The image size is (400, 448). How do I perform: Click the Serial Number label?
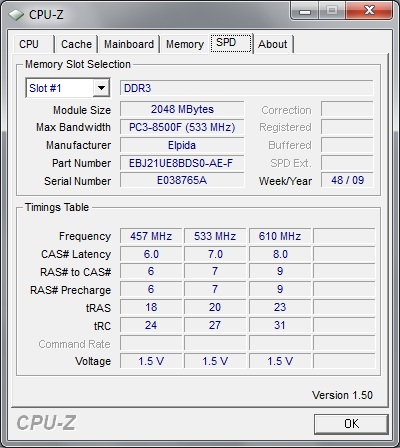[x=78, y=181]
